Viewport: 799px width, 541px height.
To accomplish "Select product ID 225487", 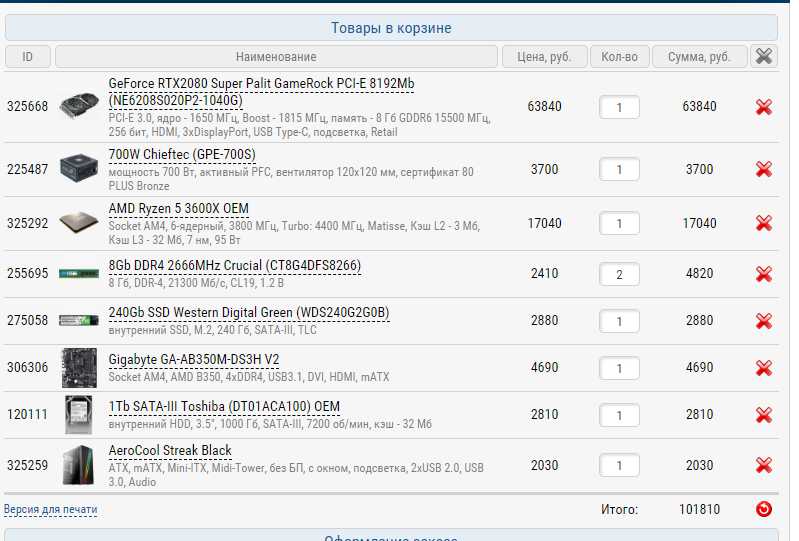I will point(28,169).
